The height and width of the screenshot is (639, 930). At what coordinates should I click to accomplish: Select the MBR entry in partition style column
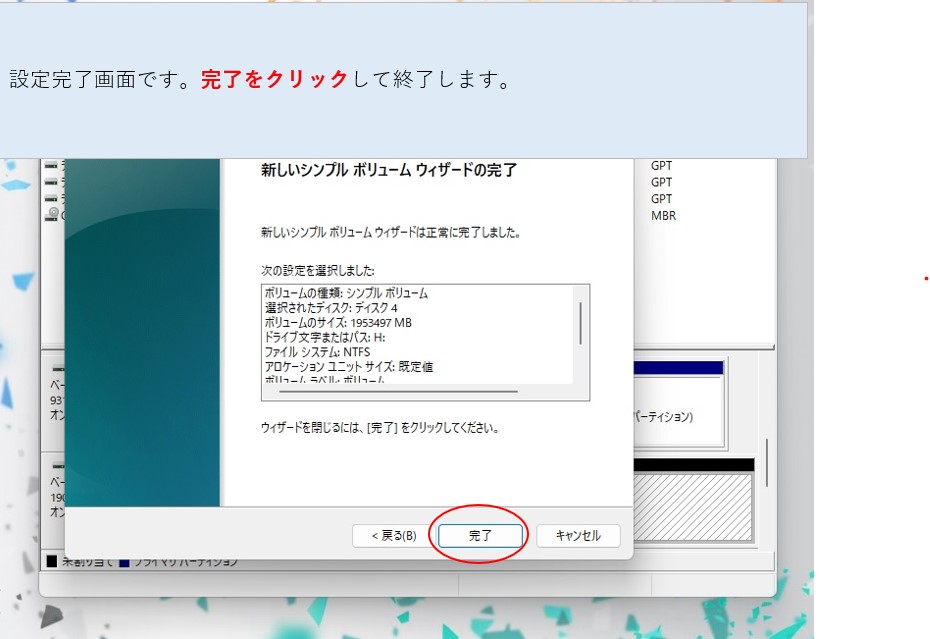[x=663, y=215]
